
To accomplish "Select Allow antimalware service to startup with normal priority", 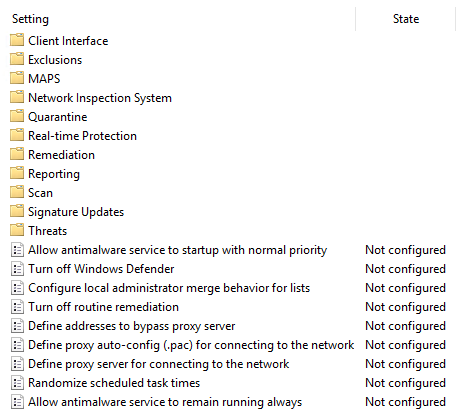I will [x=178, y=250].
